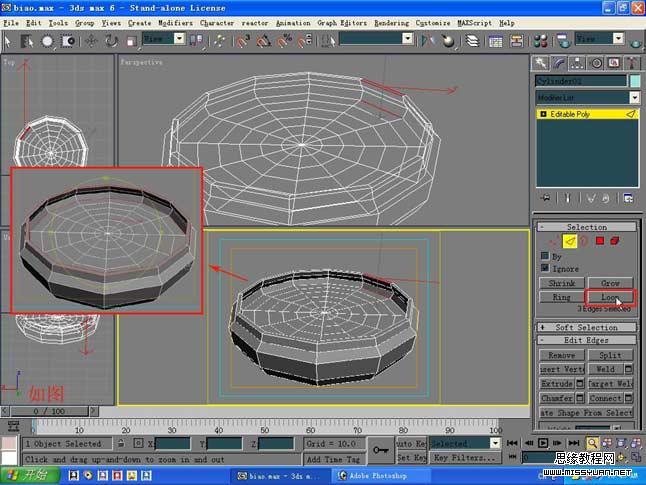Screen dimensions: 646x485
Task: Open the named selection sets dropdown
Action: coord(407,39)
